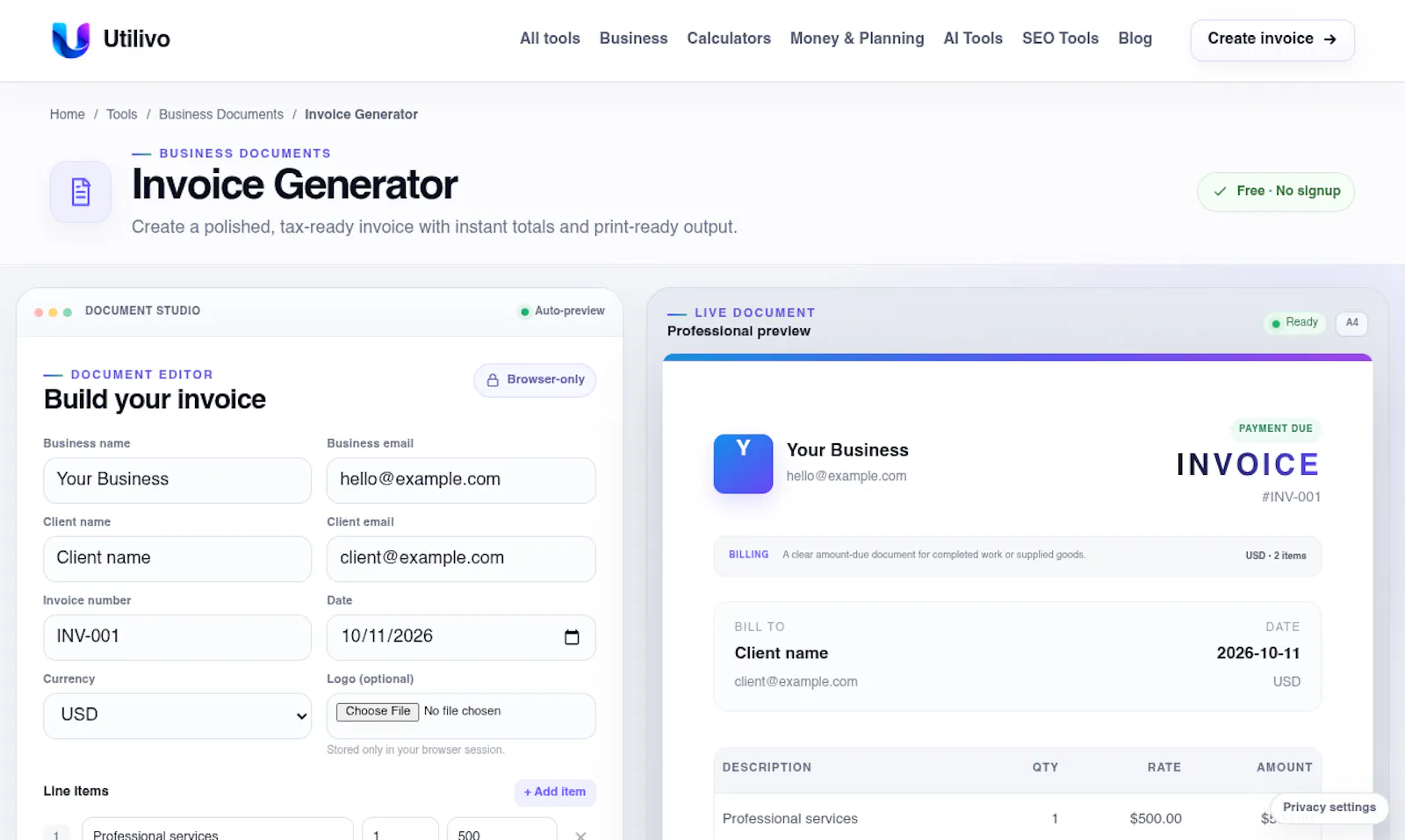The width and height of the screenshot is (1405, 840).
Task: Follow the Business Documents breadcrumb
Action: (x=221, y=114)
